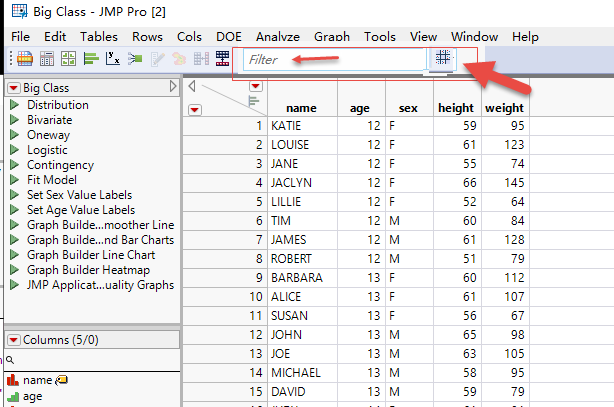Collapse panels with the left-pointing triangle in grid corner
614x407 pixels.
(x=191, y=86)
